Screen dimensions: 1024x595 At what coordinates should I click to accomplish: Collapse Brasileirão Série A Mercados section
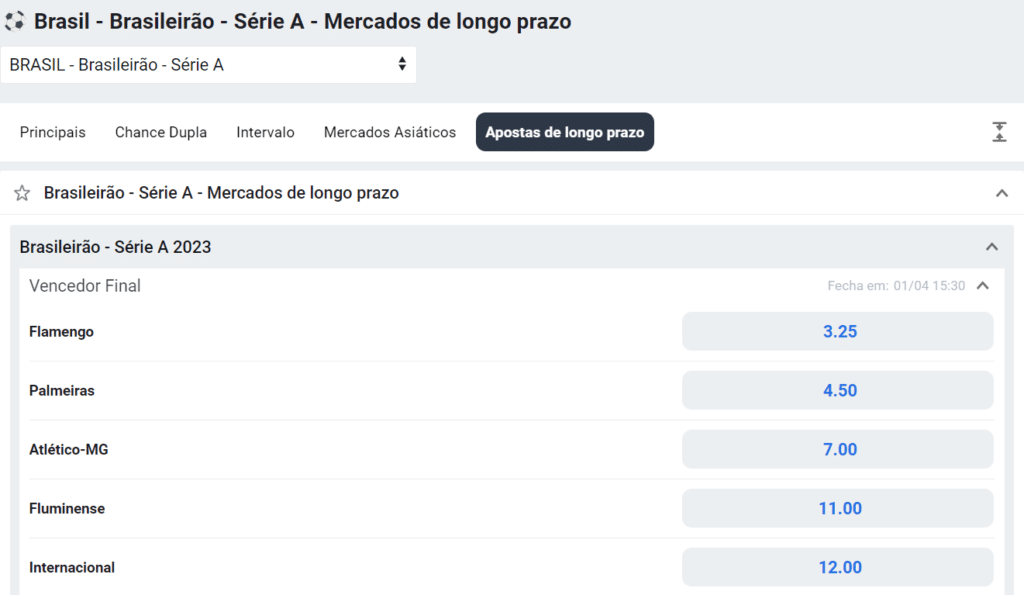click(x=1002, y=193)
